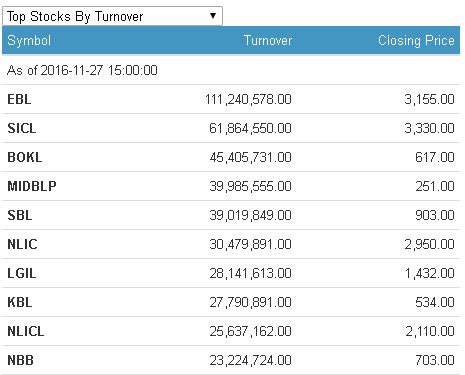Open the SICL stock symbol
Image resolution: width=465 pixels, height=375 pixels.
click(x=22, y=128)
